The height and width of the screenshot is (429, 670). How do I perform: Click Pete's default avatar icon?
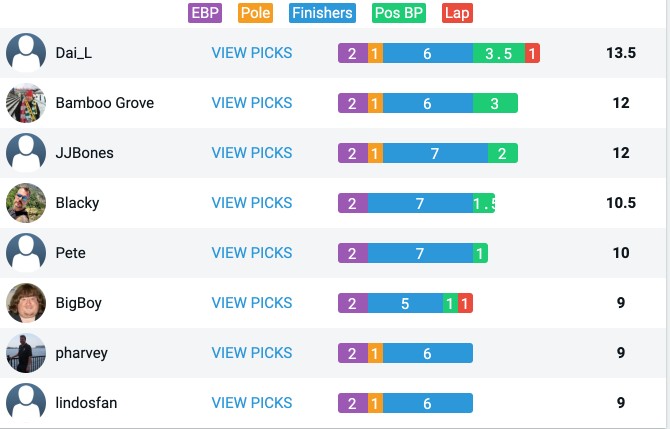pos(26,253)
